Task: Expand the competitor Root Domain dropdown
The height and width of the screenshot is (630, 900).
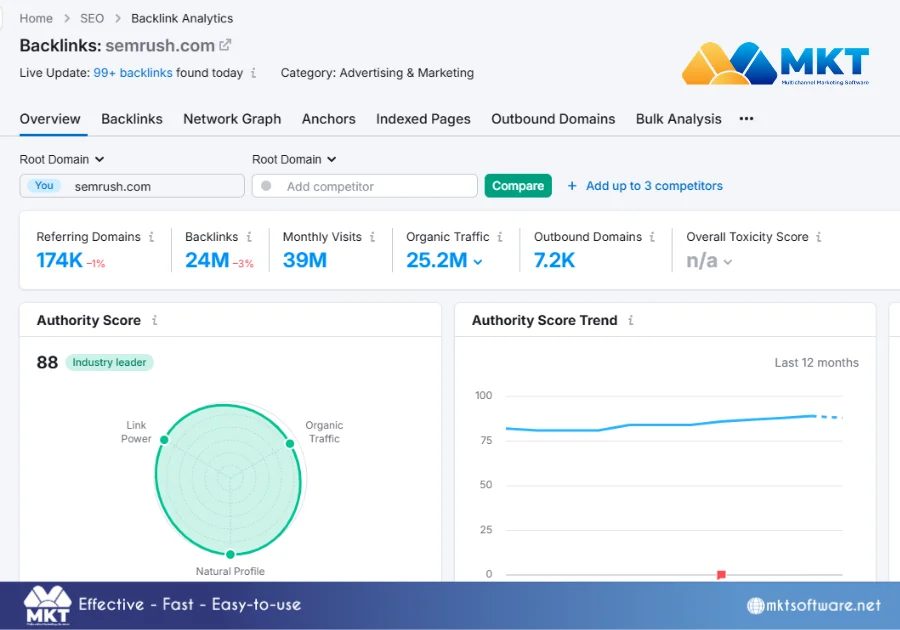Action: click(x=294, y=160)
